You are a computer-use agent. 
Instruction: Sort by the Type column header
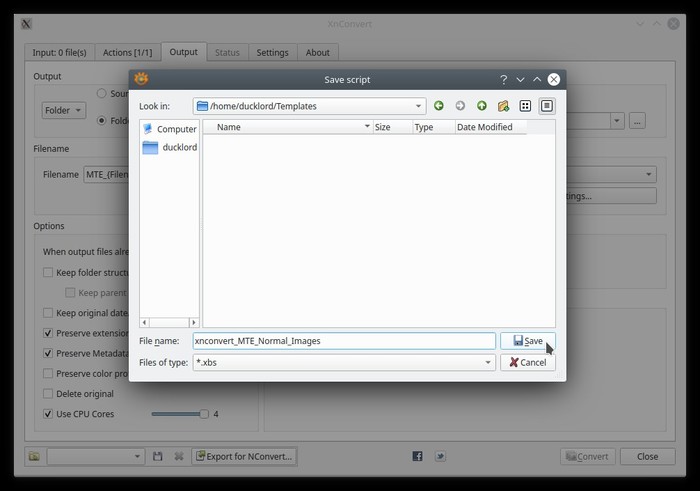[x=433, y=127]
